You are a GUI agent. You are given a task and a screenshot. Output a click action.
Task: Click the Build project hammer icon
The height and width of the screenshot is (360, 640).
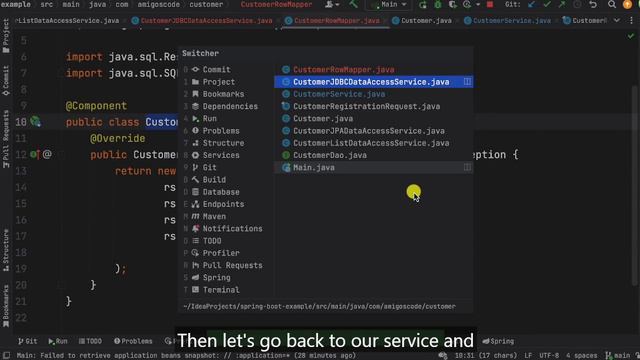(353, 4)
